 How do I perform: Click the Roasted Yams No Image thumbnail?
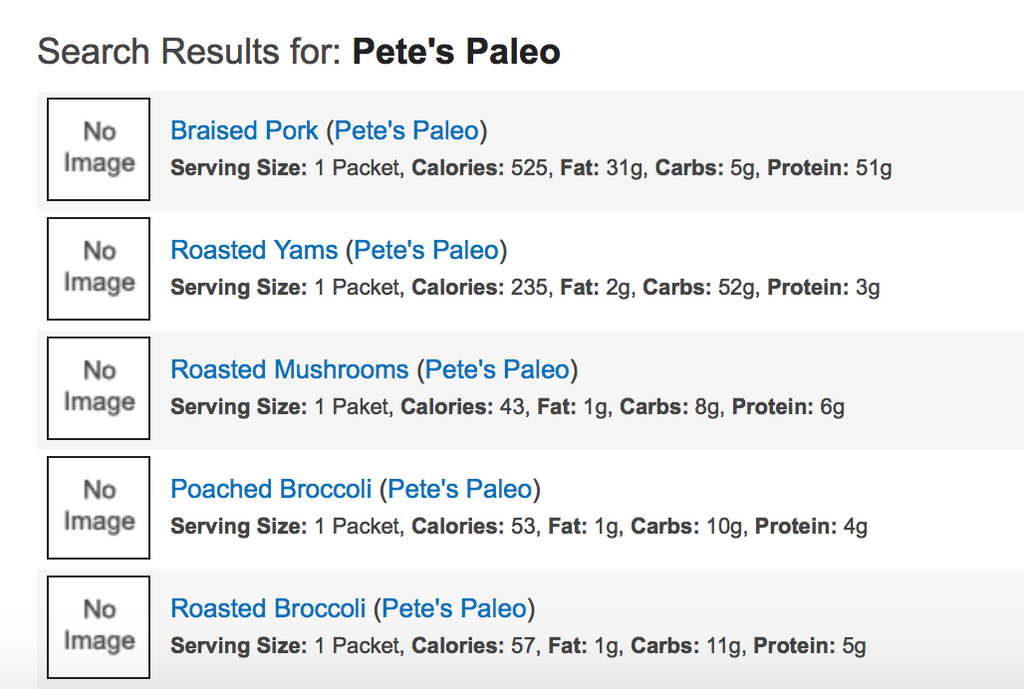click(98, 268)
